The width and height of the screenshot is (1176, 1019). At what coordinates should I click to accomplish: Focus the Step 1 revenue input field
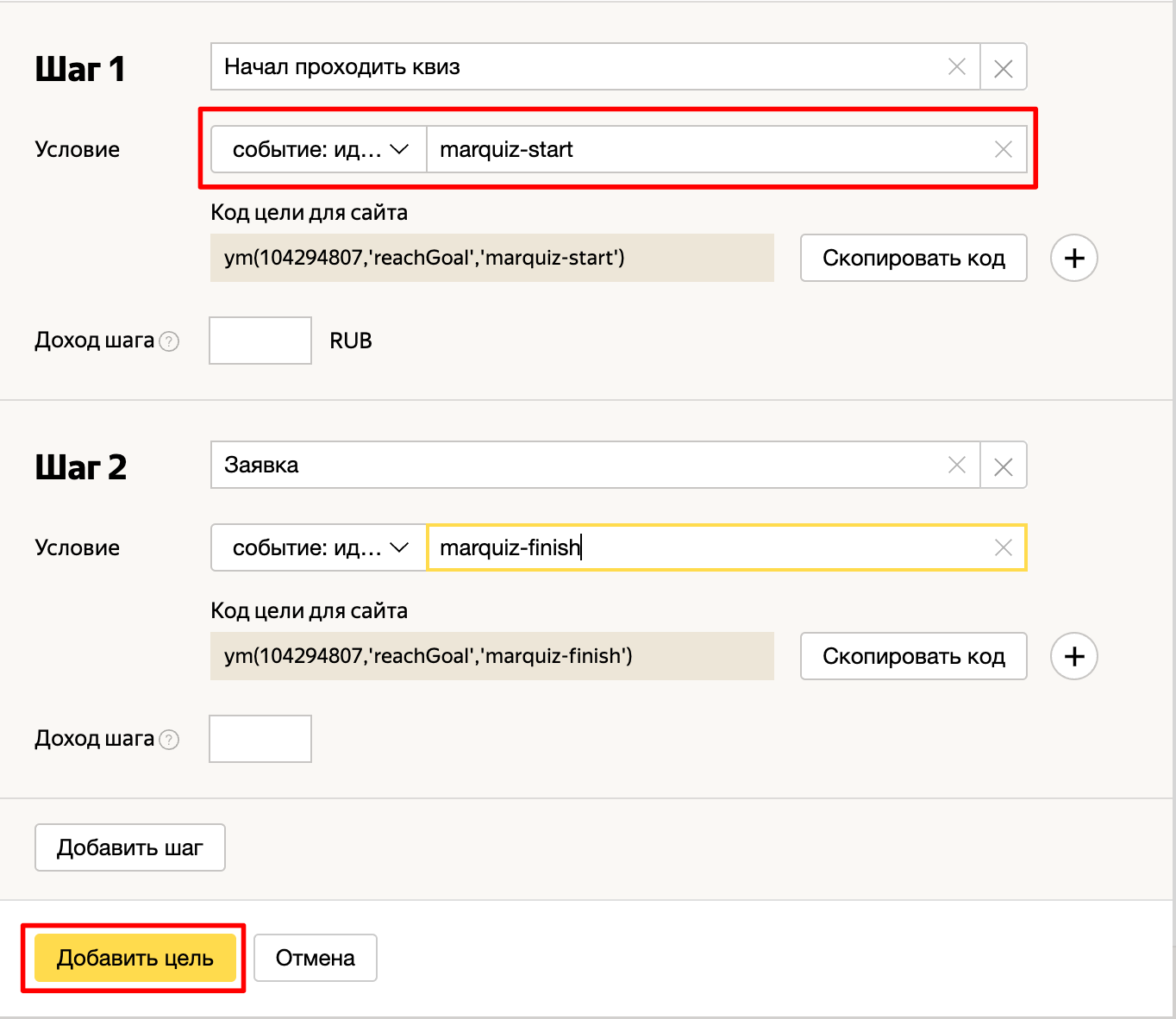[x=260, y=341]
